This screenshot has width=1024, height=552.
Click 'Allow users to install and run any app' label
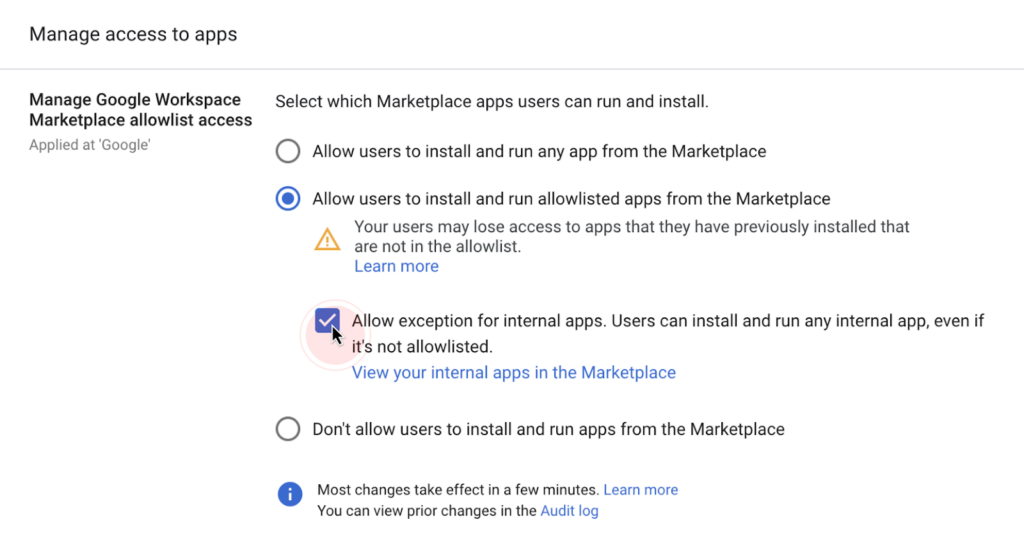(539, 152)
